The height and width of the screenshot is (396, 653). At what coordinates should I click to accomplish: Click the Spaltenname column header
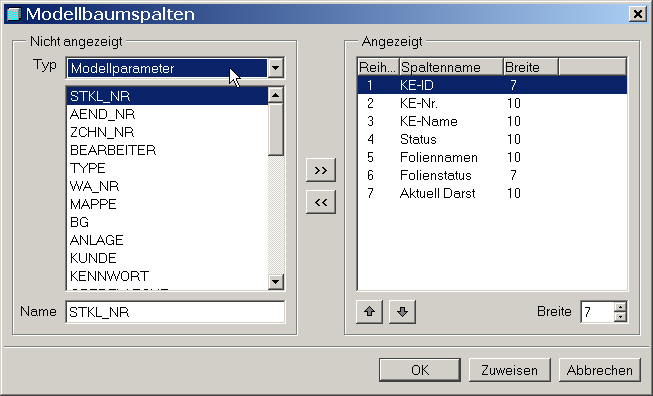(x=451, y=67)
